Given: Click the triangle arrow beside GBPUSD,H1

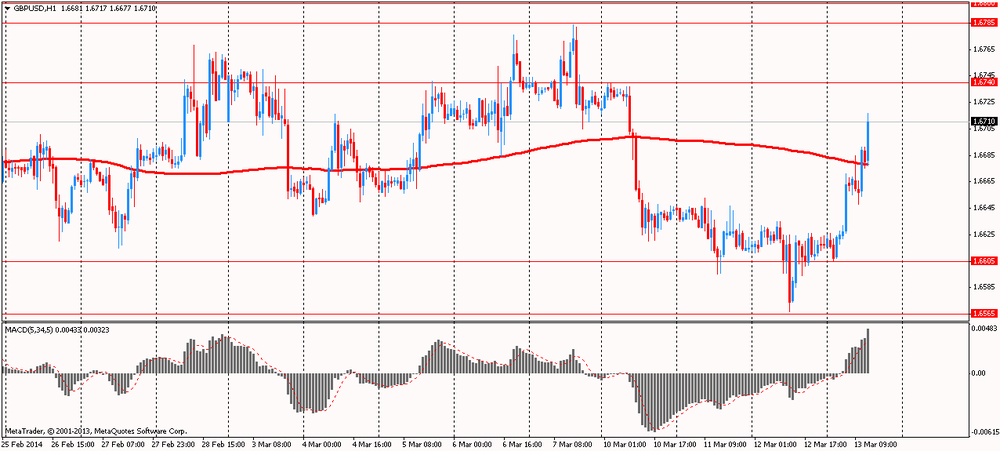Looking at the screenshot, I should pos(7,9).
